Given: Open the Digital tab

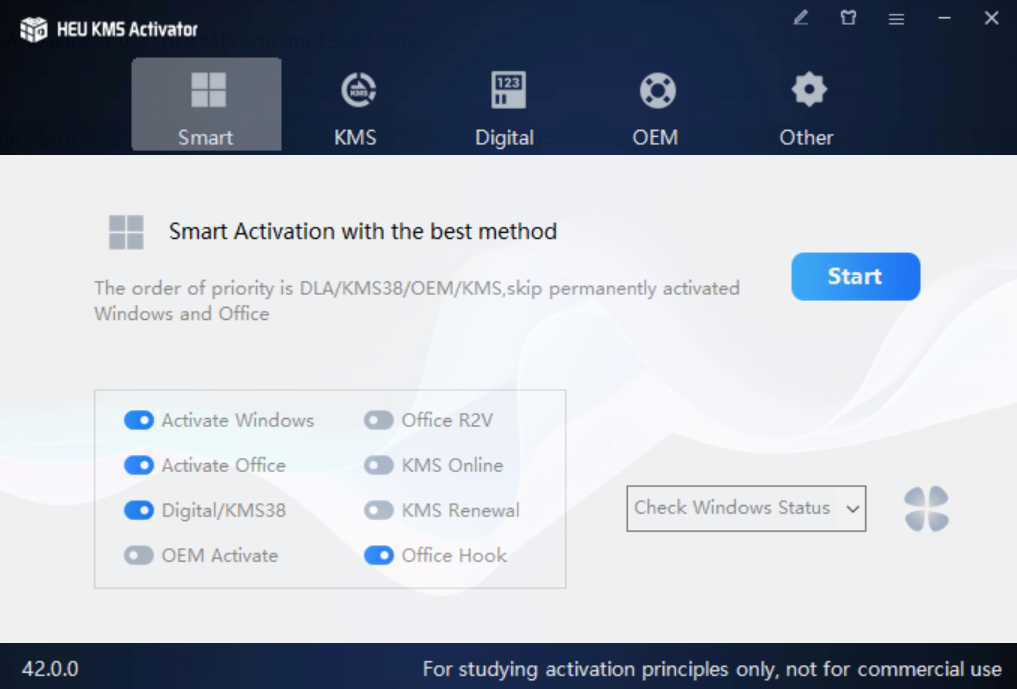Looking at the screenshot, I should 505,109.
